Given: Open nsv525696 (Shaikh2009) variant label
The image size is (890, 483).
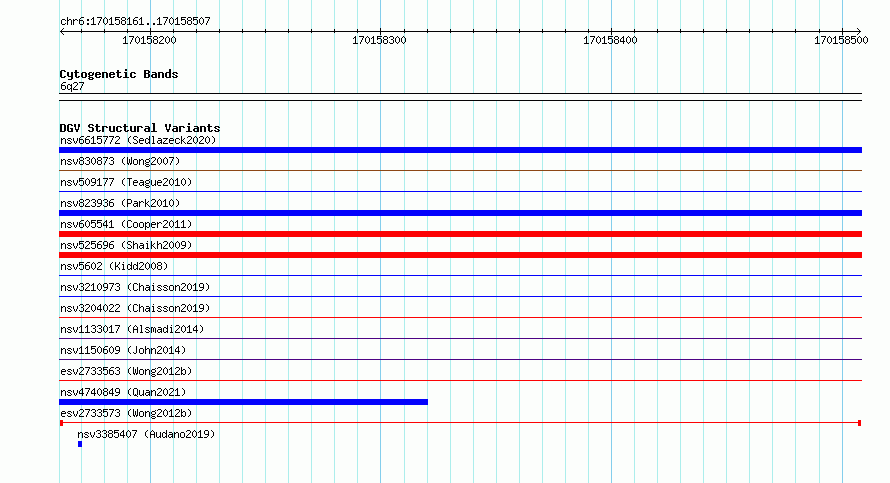Looking at the screenshot, I should pyautogui.click(x=126, y=245).
